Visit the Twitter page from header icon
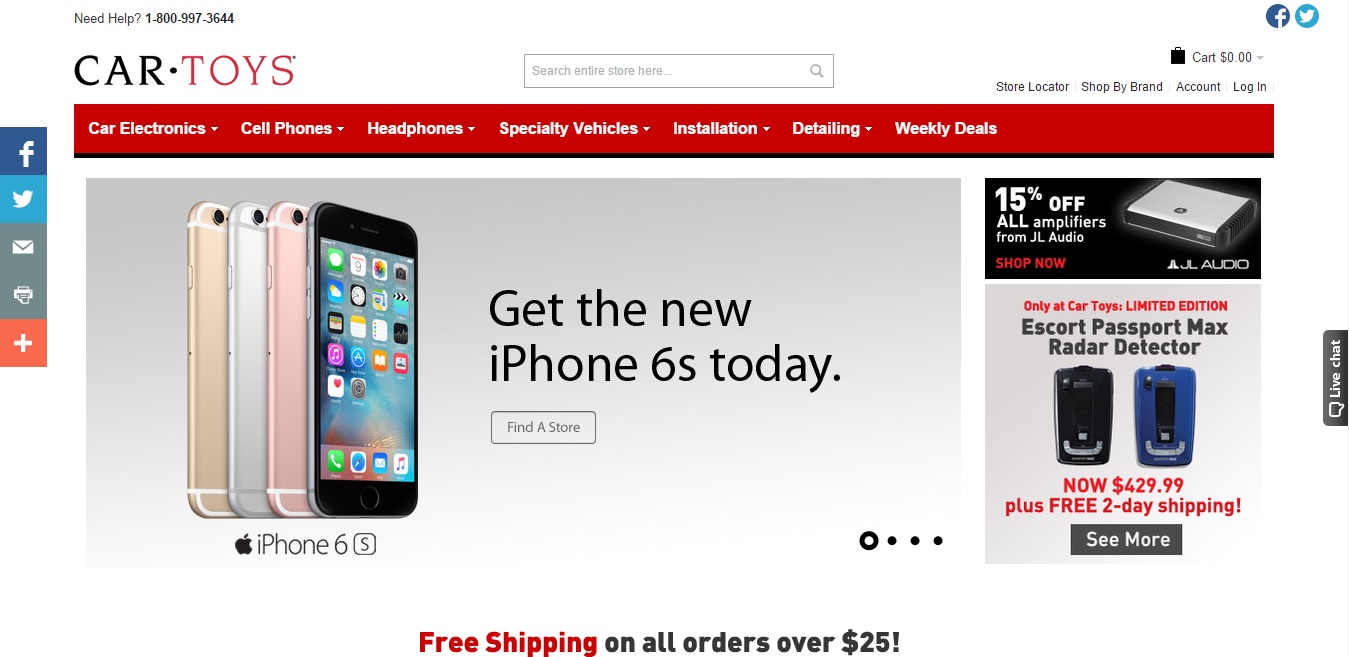 pyautogui.click(x=1307, y=16)
